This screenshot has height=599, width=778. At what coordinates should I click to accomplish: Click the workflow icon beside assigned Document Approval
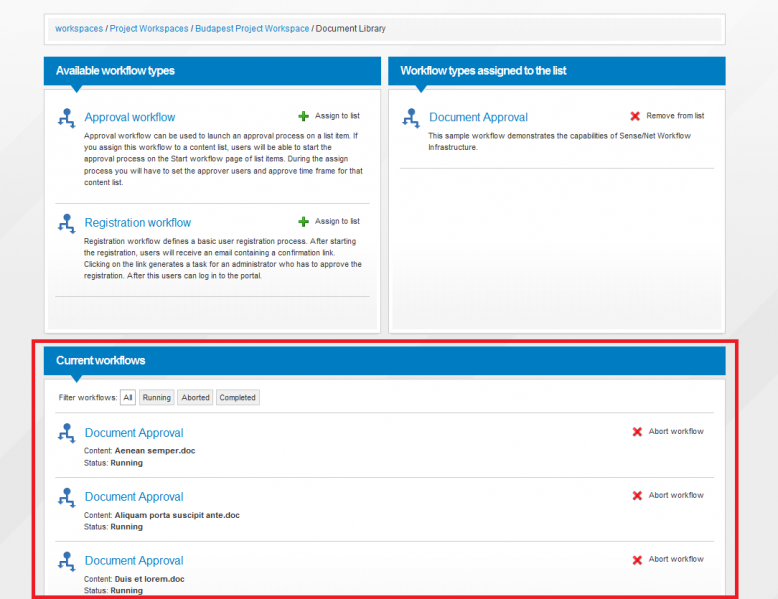(411, 119)
